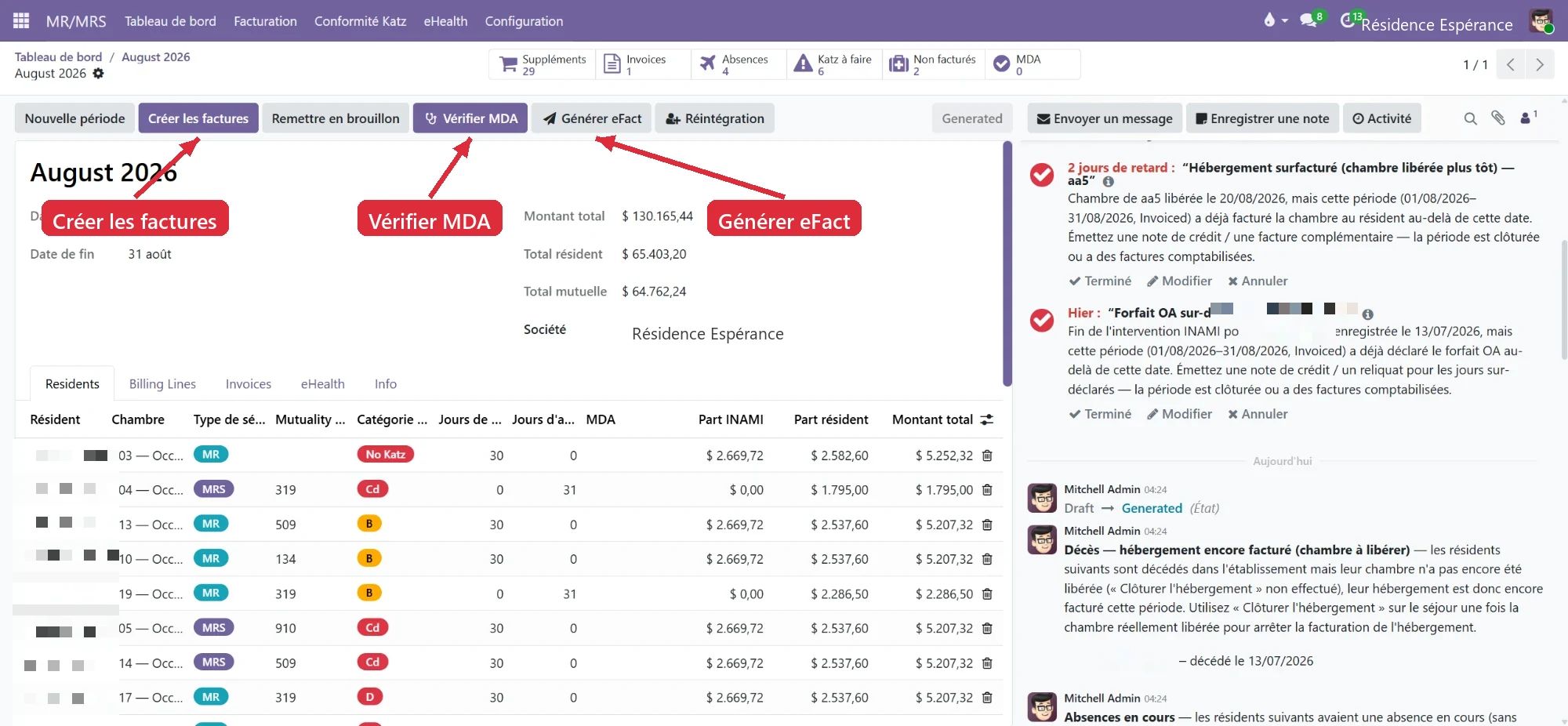Click the chatter search magnifier icon
This screenshot has width=1568, height=726.
coord(1471,118)
